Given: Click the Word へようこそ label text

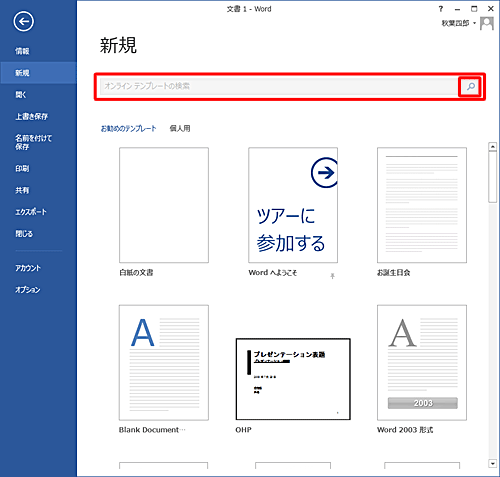Looking at the screenshot, I should [273, 273].
